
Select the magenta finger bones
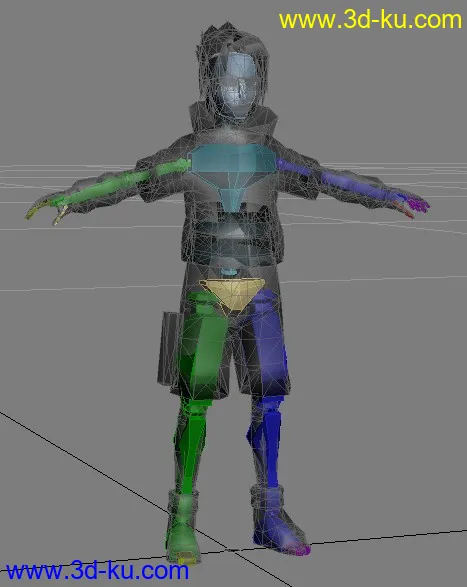419,206
